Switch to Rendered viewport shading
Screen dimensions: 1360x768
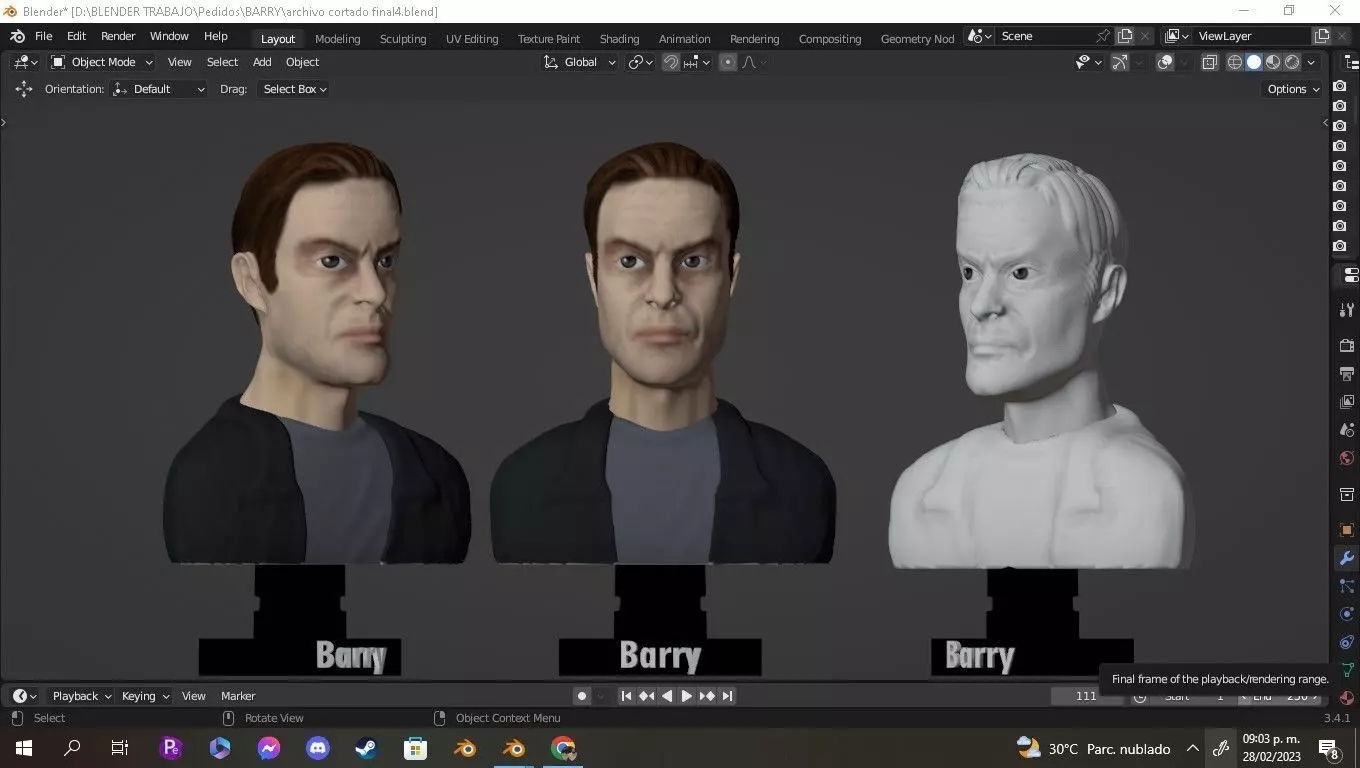pyautogui.click(x=1292, y=62)
